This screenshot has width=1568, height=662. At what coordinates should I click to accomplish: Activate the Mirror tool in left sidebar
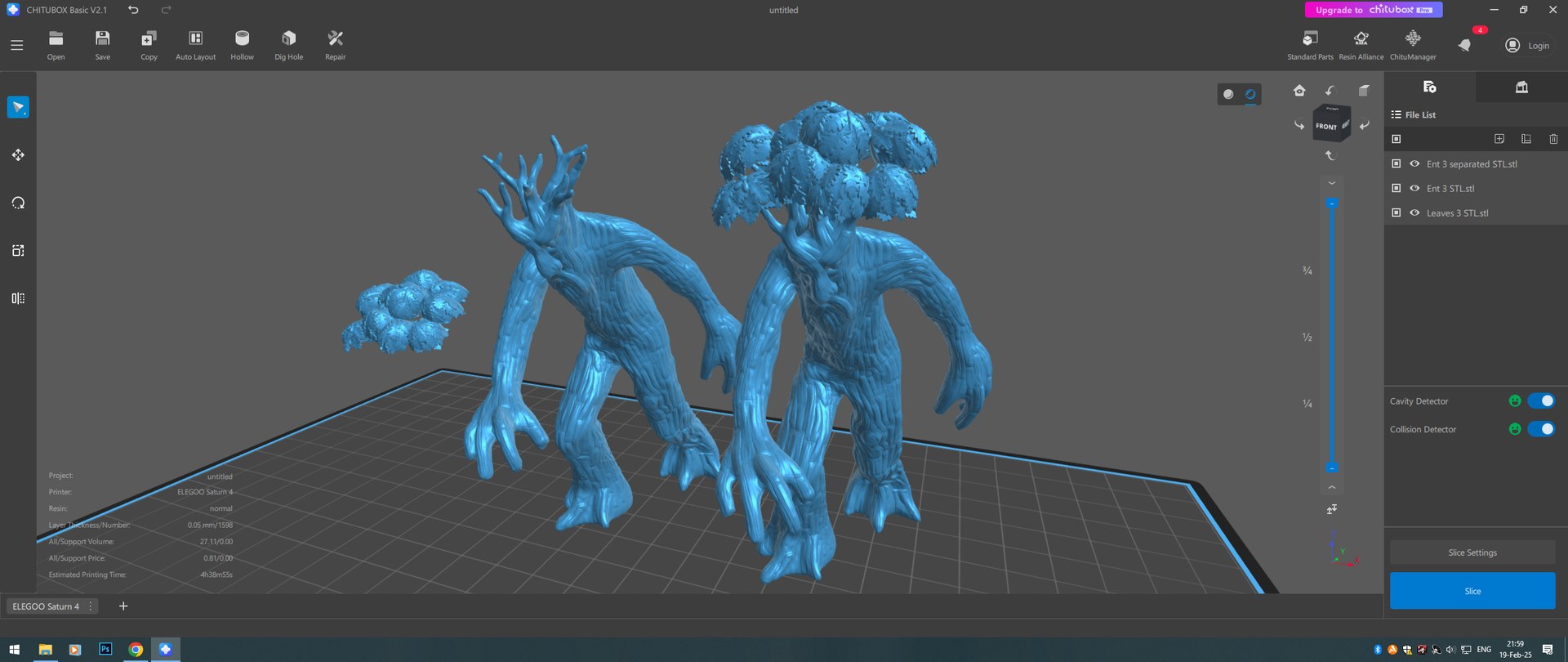click(x=18, y=298)
